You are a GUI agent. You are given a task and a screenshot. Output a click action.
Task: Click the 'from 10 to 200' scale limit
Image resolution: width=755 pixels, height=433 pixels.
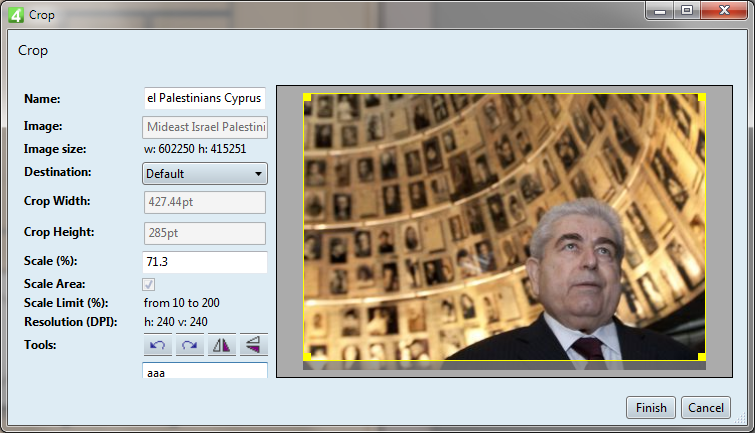click(182, 303)
